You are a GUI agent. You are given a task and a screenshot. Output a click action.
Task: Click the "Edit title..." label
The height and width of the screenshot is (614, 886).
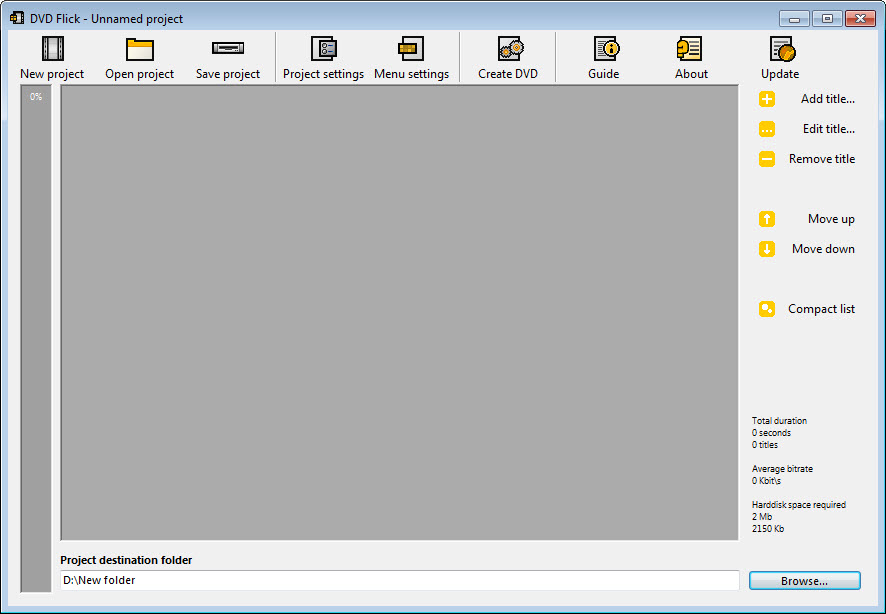click(x=828, y=129)
